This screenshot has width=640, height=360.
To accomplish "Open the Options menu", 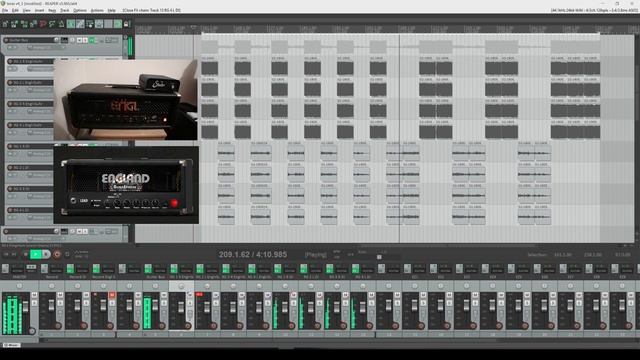I will tap(80, 10).
